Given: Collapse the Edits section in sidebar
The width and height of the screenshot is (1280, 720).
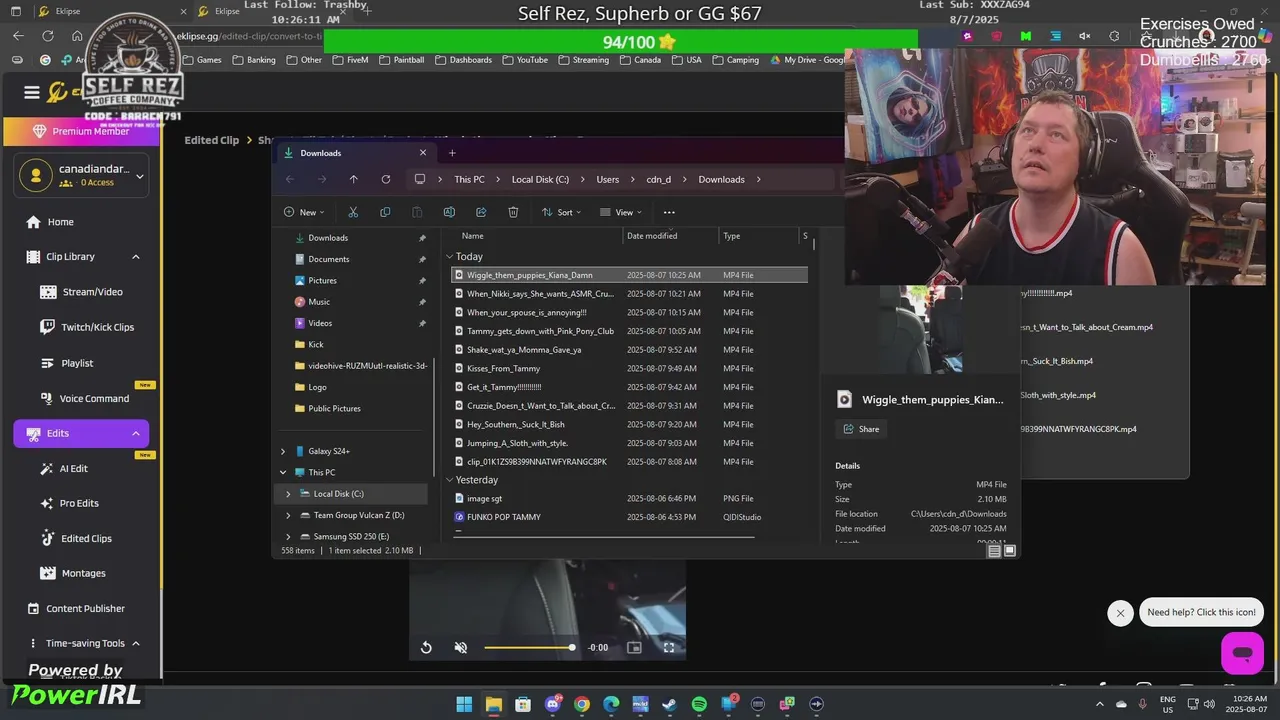Looking at the screenshot, I should point(136,433).
